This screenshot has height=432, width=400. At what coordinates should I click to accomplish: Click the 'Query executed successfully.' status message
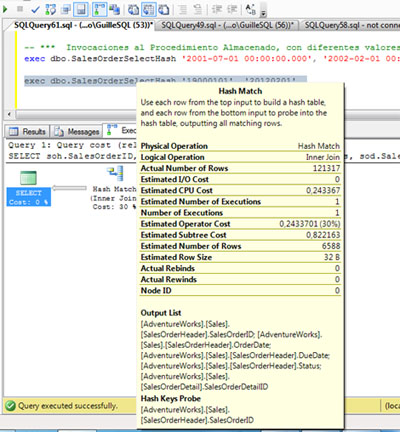[x=68, y=406]
